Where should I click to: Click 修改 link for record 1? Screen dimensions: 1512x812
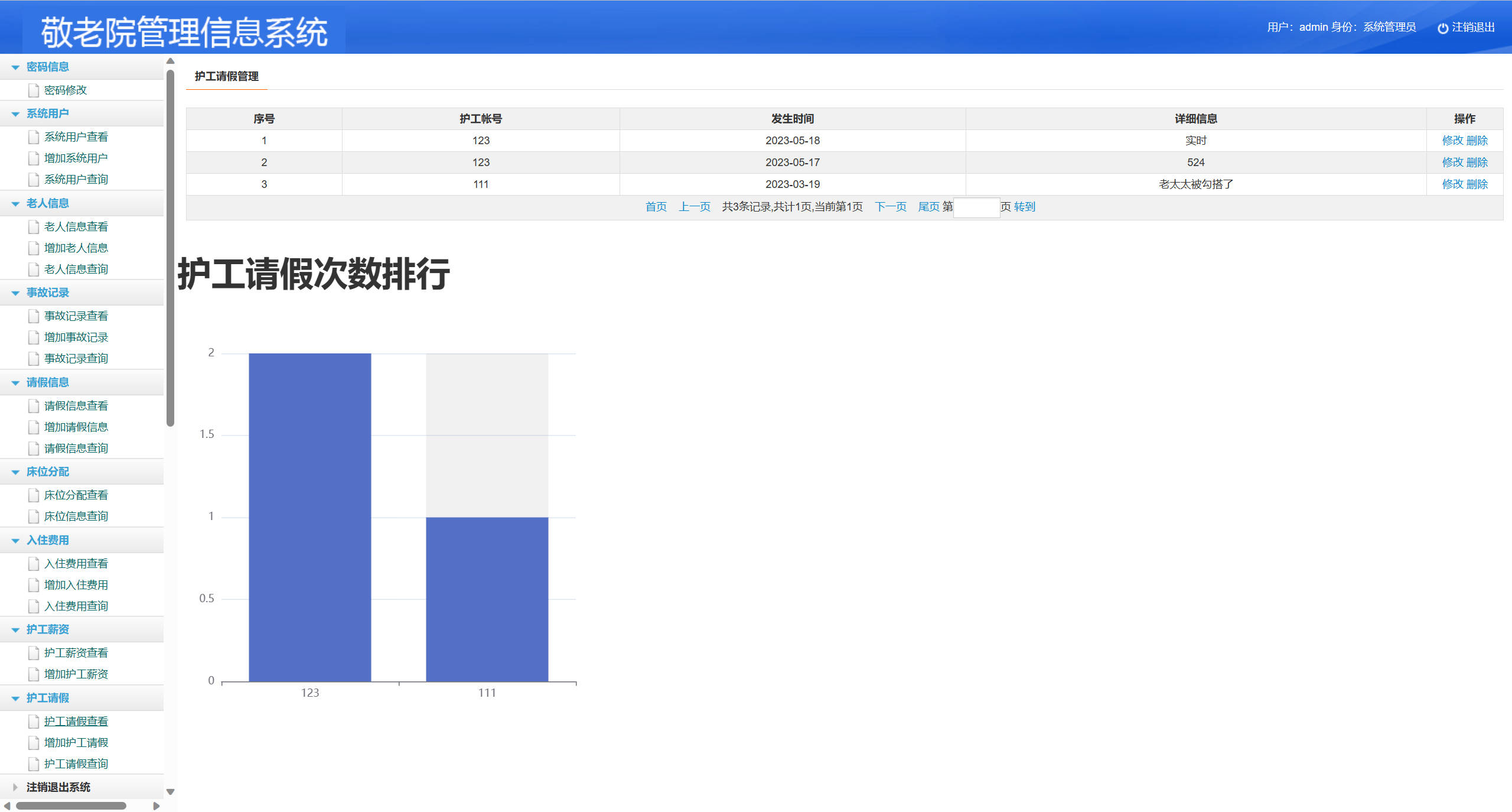pos(1452,141)
